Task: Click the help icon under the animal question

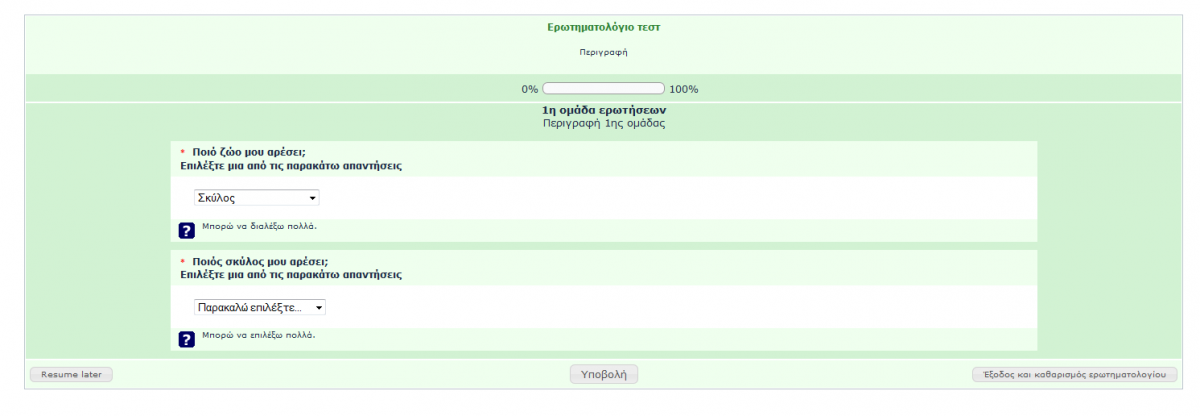Action: 186,230
